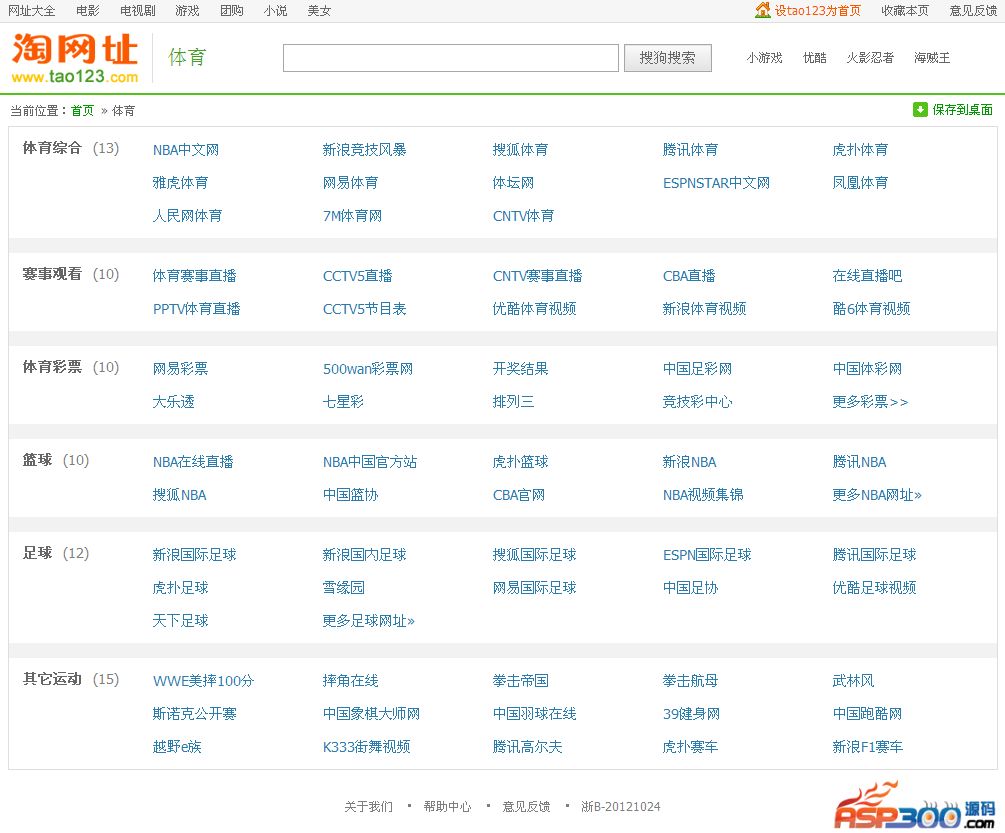Expand 更多NBA网址» list
The width and height of the screenshot is (1005, 833).
[877, 495]
